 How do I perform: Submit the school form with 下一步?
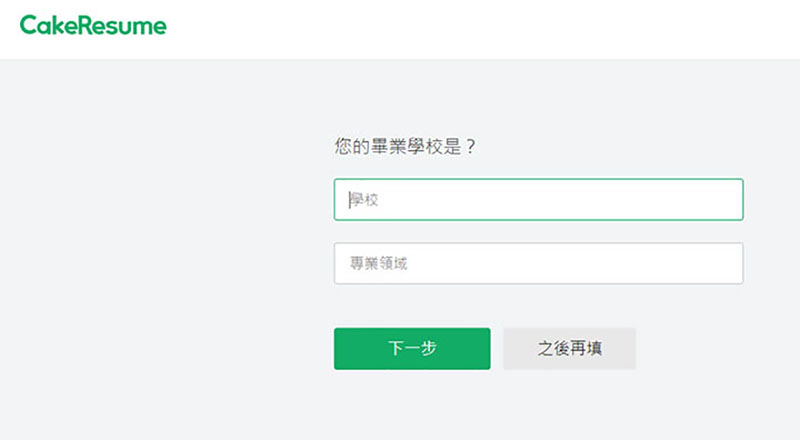(412, 349)
